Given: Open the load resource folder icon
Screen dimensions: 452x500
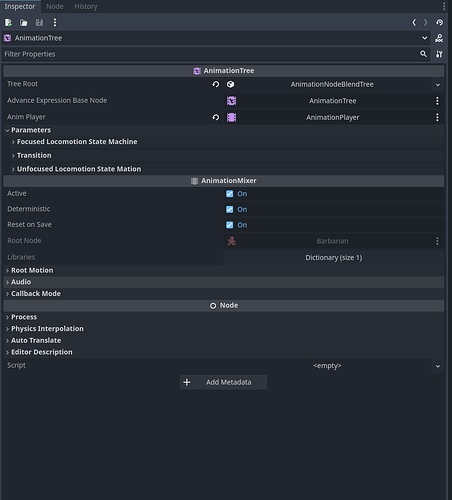Looking at the screenshot, I should point(24,23).
